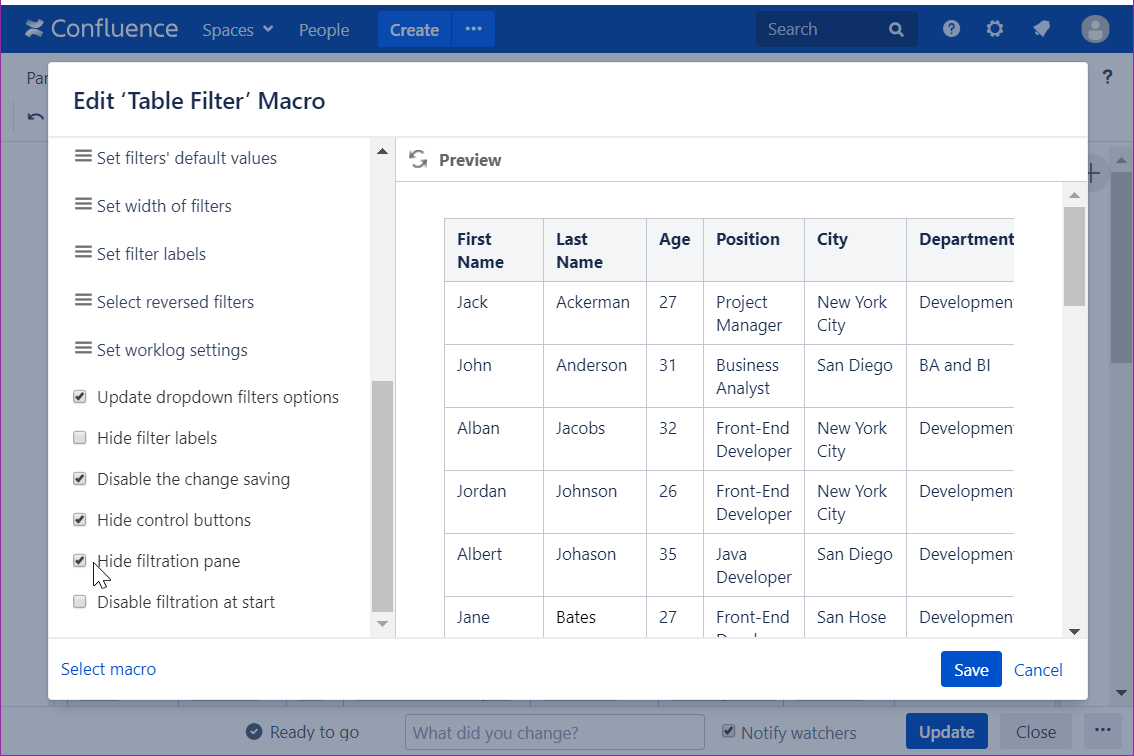Uncheck Hide filtration pane checkbox
The width and height of the screenshot is (1134, 756).
(80, 561)
